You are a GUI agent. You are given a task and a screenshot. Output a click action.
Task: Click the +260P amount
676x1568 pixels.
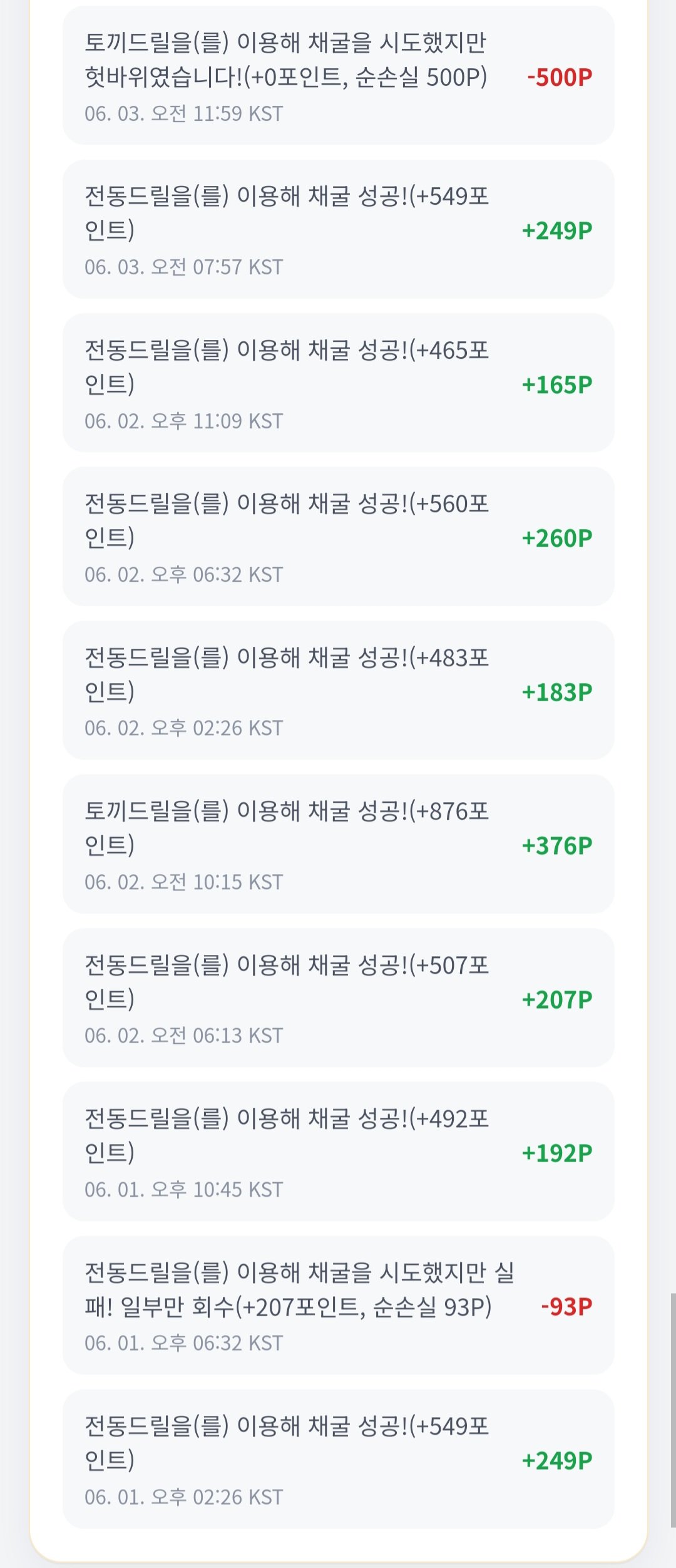click(x=557, y=538)
